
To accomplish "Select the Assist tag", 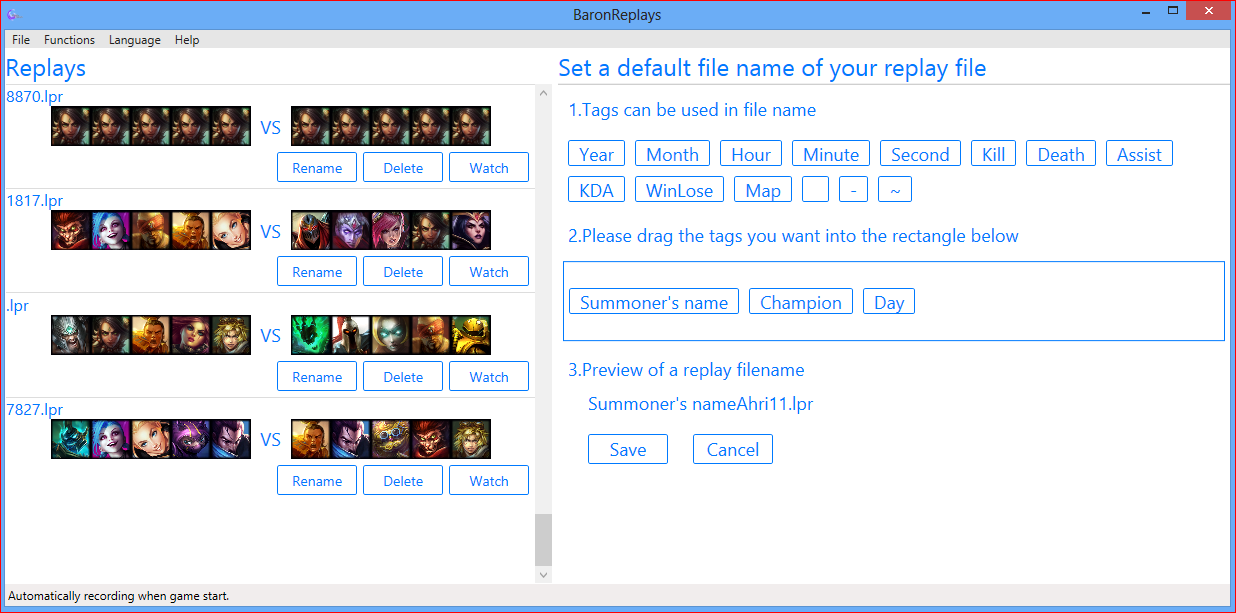I will pyautogui.click(x=1139, y=154).
